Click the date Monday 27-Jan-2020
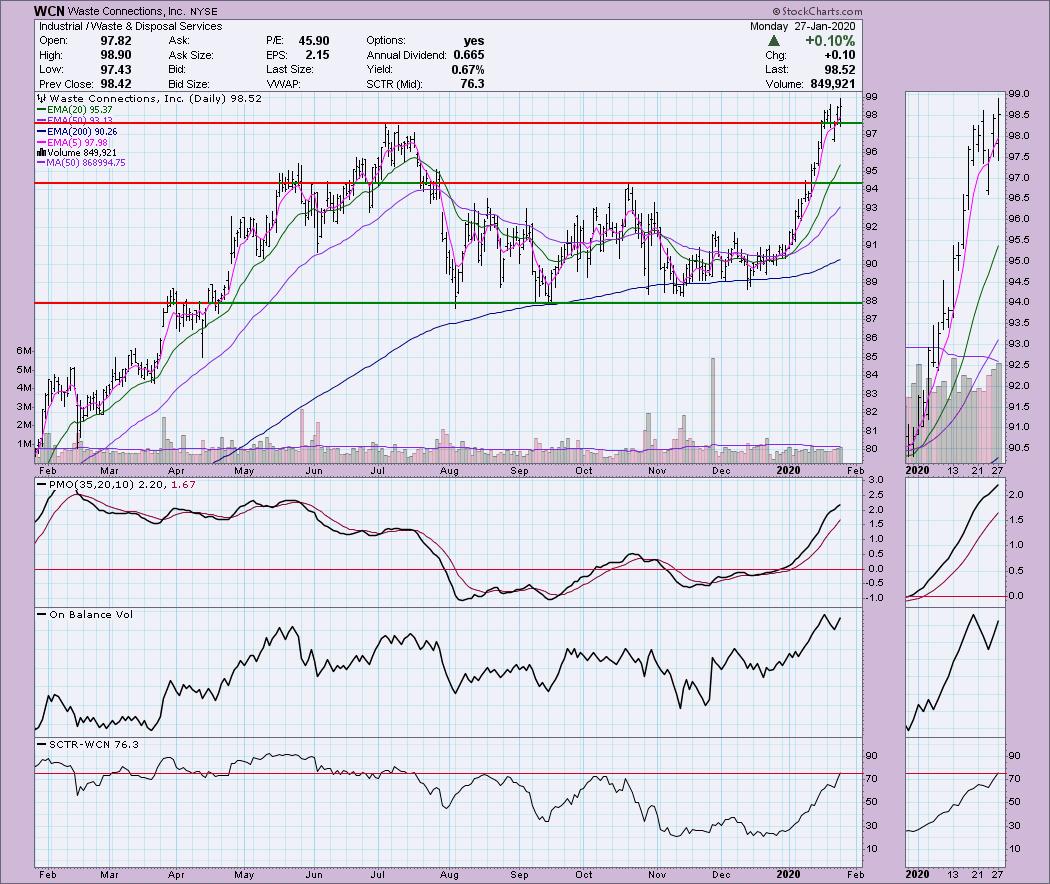Viewport: 1050px width, 884px height. pyautogui.click(x=802, y=26)
